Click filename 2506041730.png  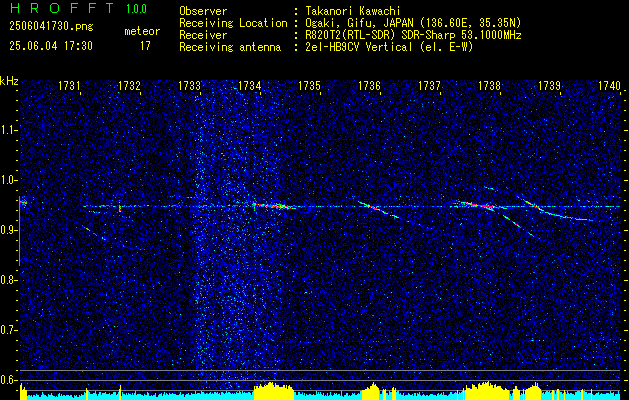[x=51, y=27]
